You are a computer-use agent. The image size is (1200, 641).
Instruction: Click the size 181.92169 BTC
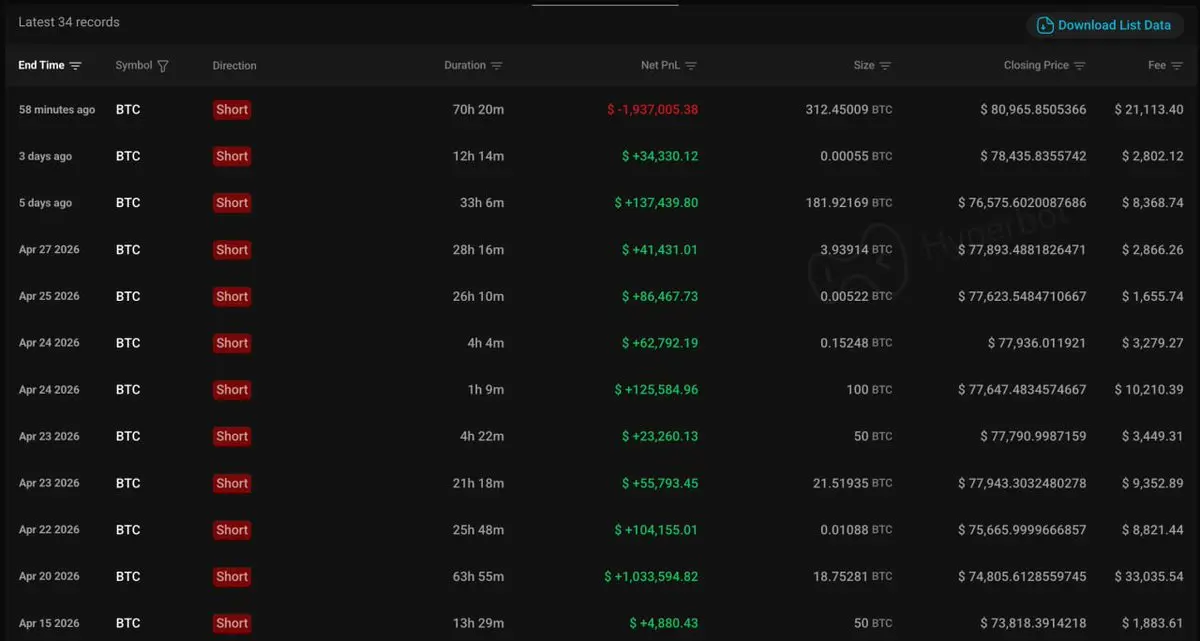coord(849,203)
